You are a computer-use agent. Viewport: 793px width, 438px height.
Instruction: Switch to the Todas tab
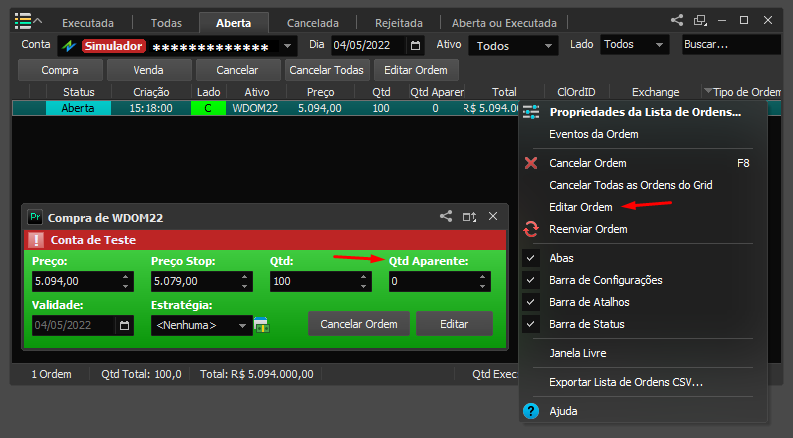166,23
